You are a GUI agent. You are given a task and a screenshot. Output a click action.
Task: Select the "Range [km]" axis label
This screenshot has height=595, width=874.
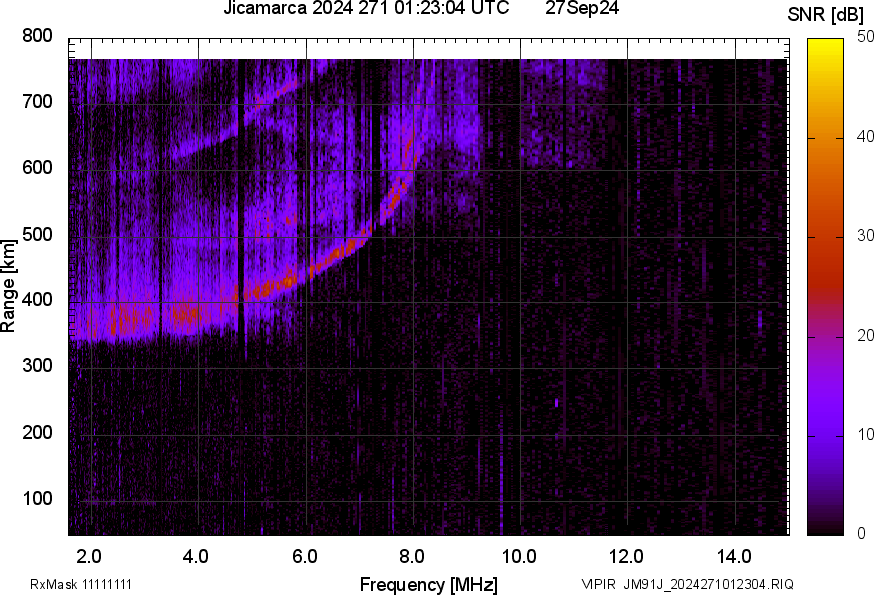[x=10, y=286]
